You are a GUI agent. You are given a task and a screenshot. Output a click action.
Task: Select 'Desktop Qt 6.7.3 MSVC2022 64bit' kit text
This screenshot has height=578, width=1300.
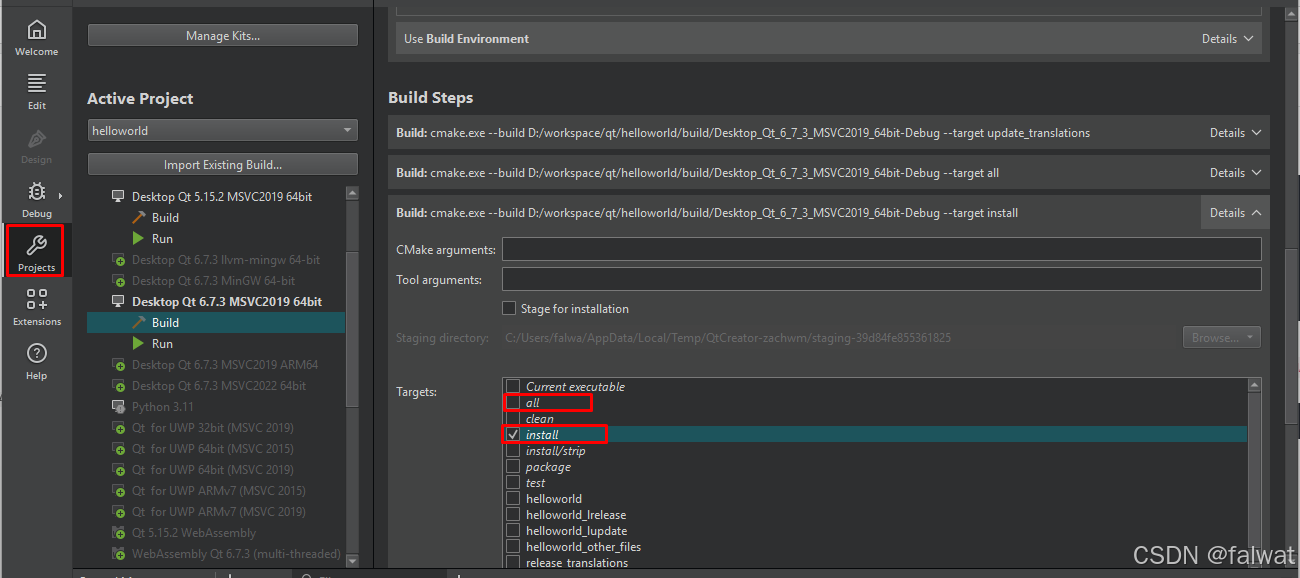[x=219, y=386]
